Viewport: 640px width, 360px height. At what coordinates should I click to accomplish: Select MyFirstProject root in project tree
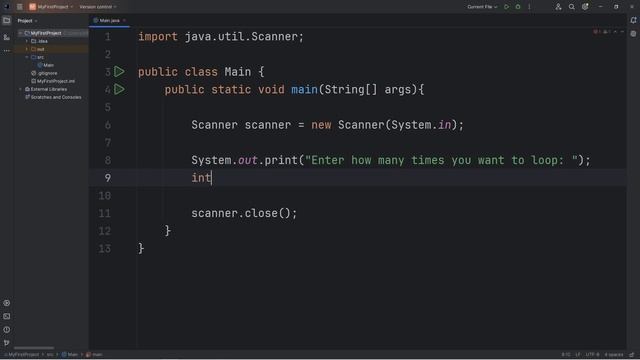point(46,33)
